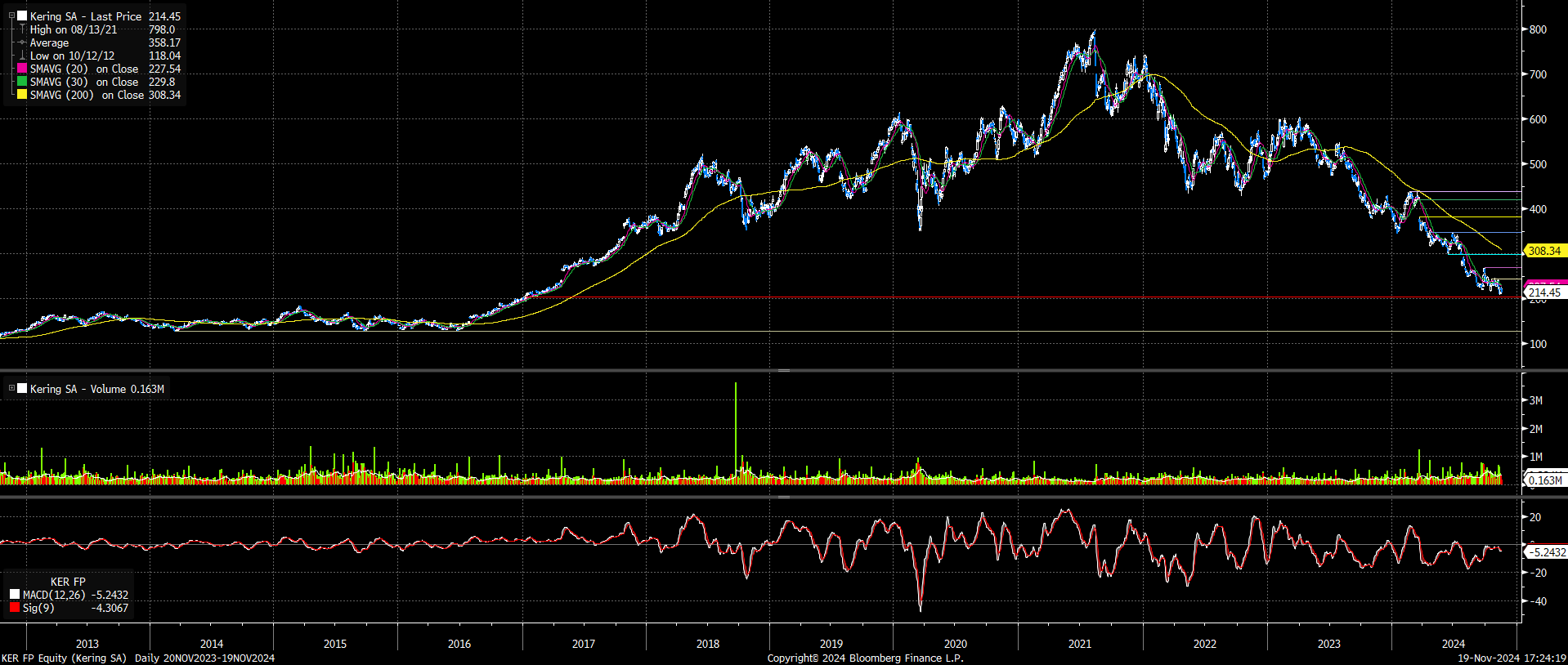Click the 100 tick on the price axis
1568x665 pixels.
pos(1538,344)
